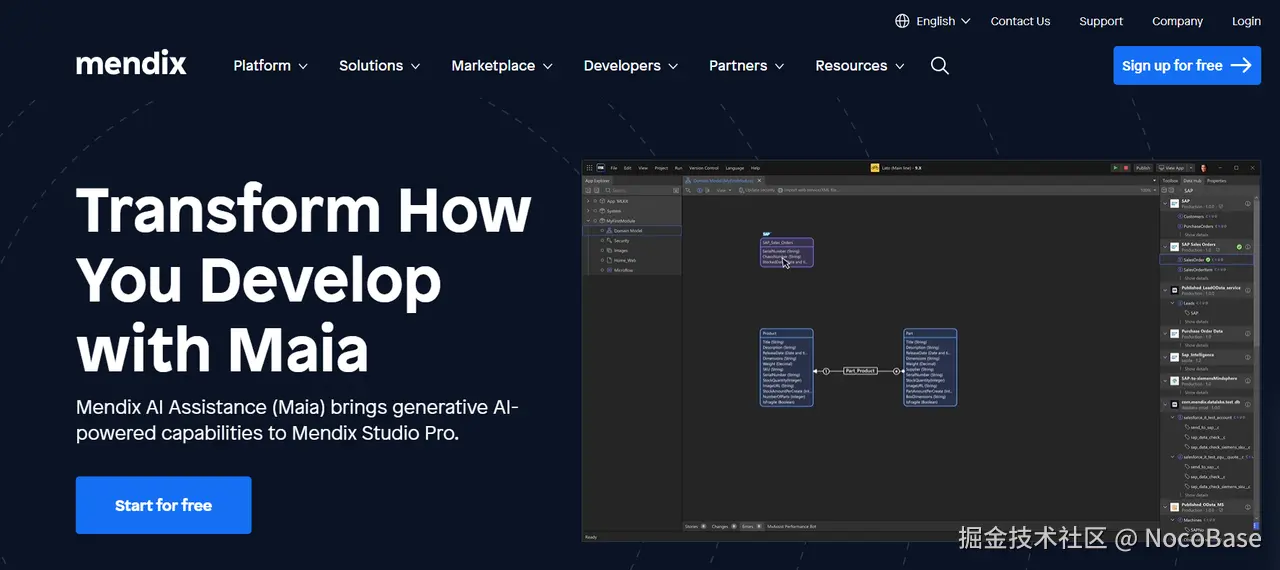Click the View App button
This screenshot has width=1280, height=570.
click(1171, 168)
